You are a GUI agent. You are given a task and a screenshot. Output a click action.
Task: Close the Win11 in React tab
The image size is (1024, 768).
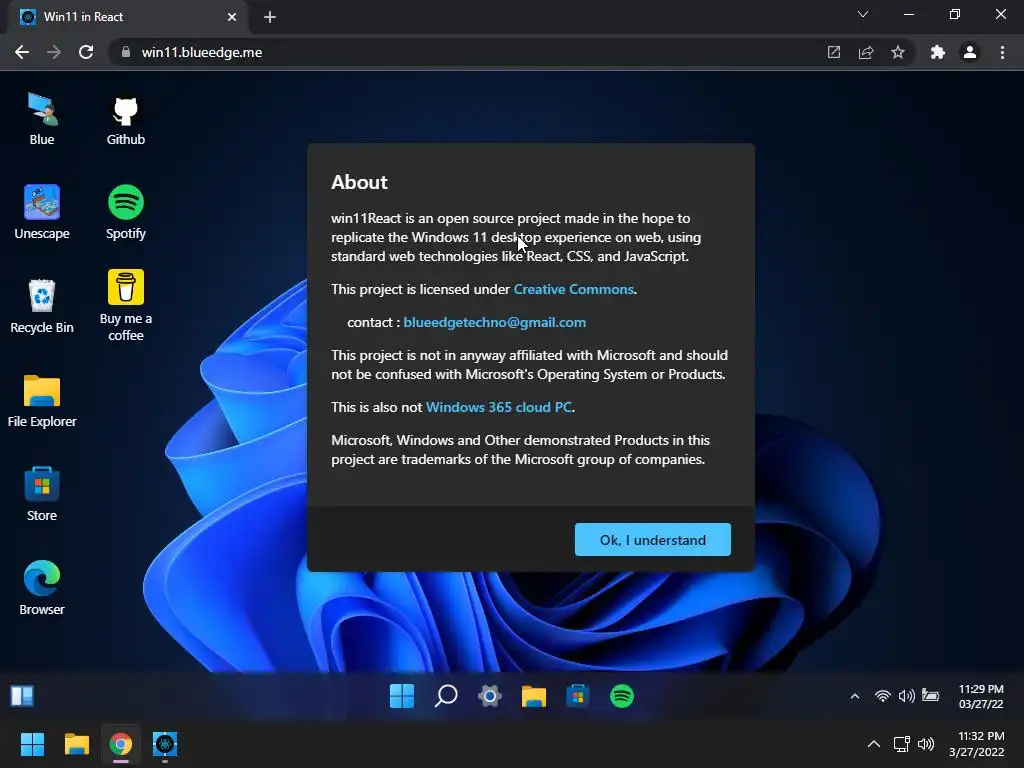(232, 17)
